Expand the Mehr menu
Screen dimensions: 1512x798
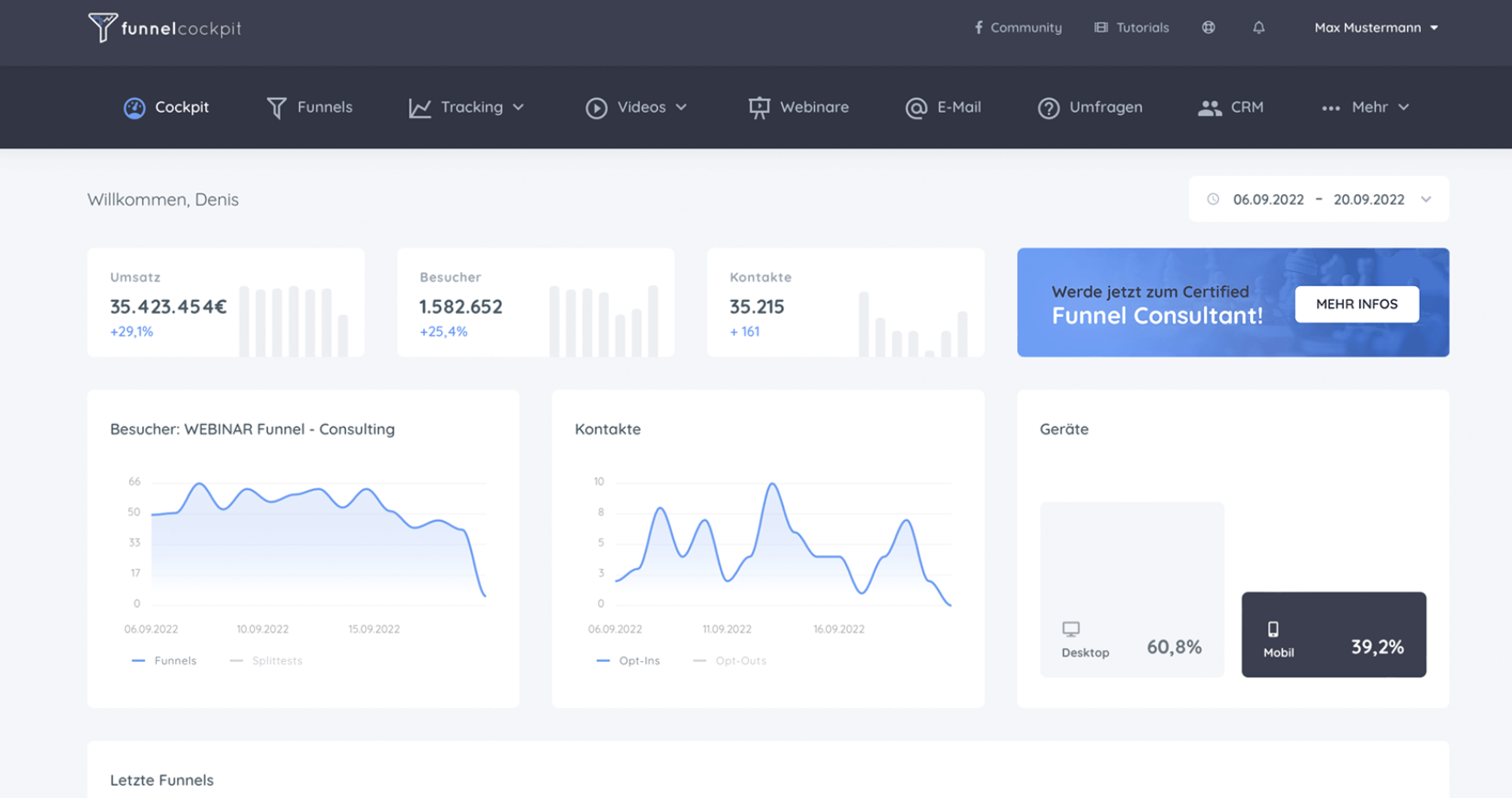[1366, 107]
